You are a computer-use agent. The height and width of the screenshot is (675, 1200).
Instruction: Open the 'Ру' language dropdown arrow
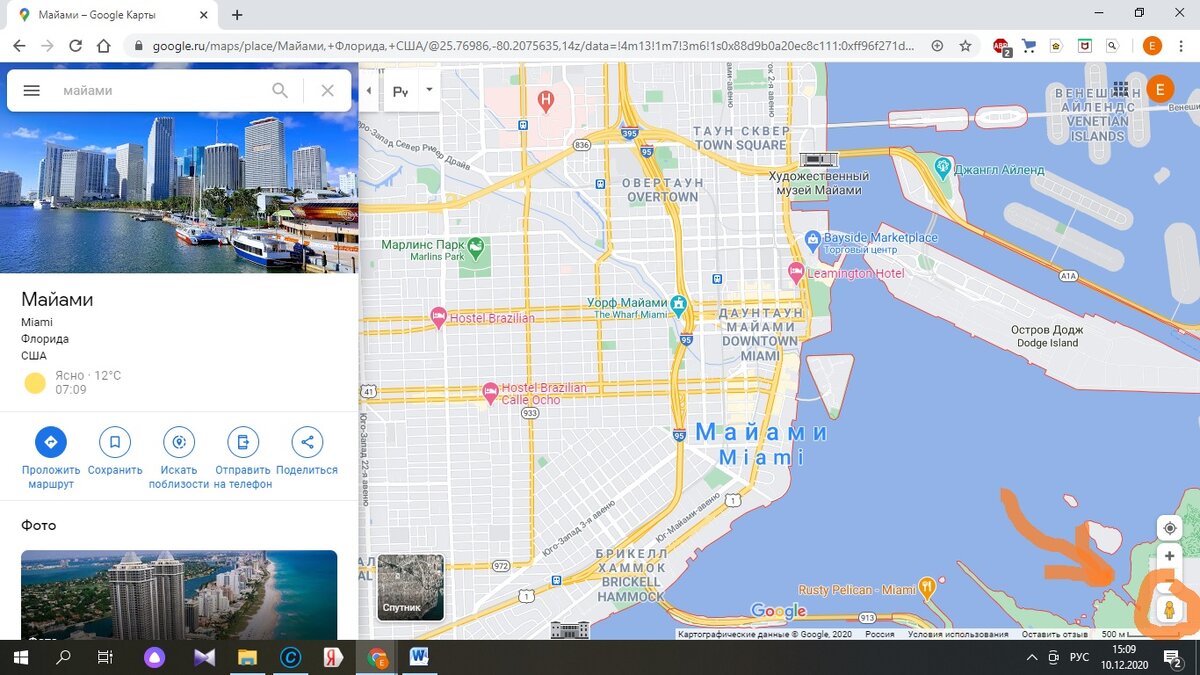pos(429,89)
